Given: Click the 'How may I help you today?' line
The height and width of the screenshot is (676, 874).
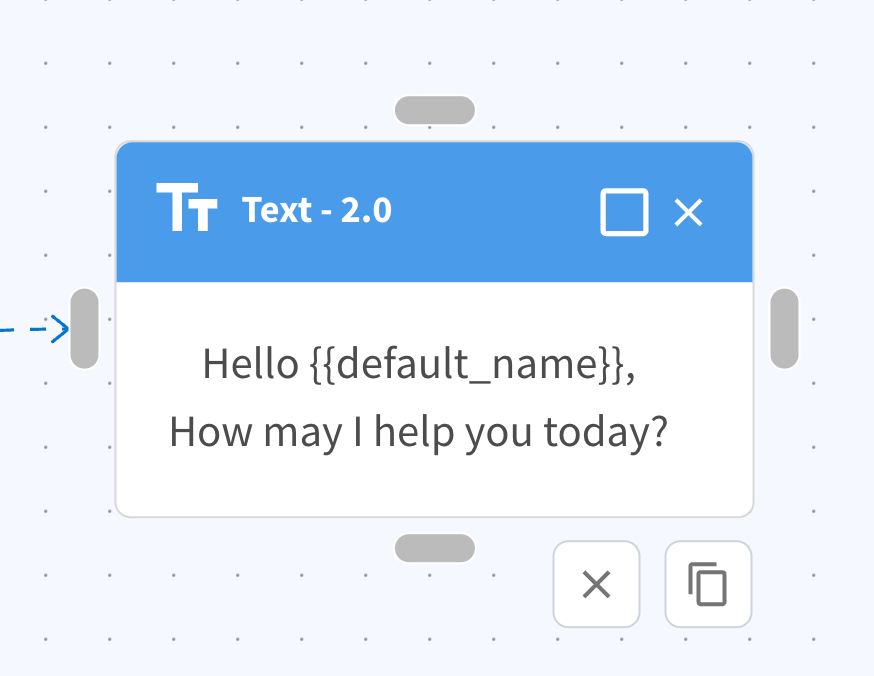Looking at the screenshot, I should (419, 432).
